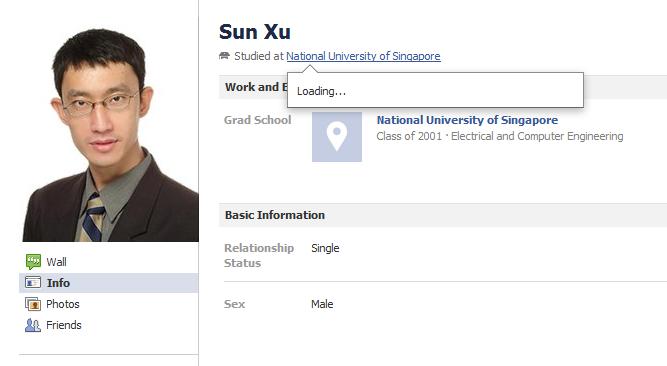Open the Photos section
The height and width of the screenshot is (366, 667).
point(108,304)
